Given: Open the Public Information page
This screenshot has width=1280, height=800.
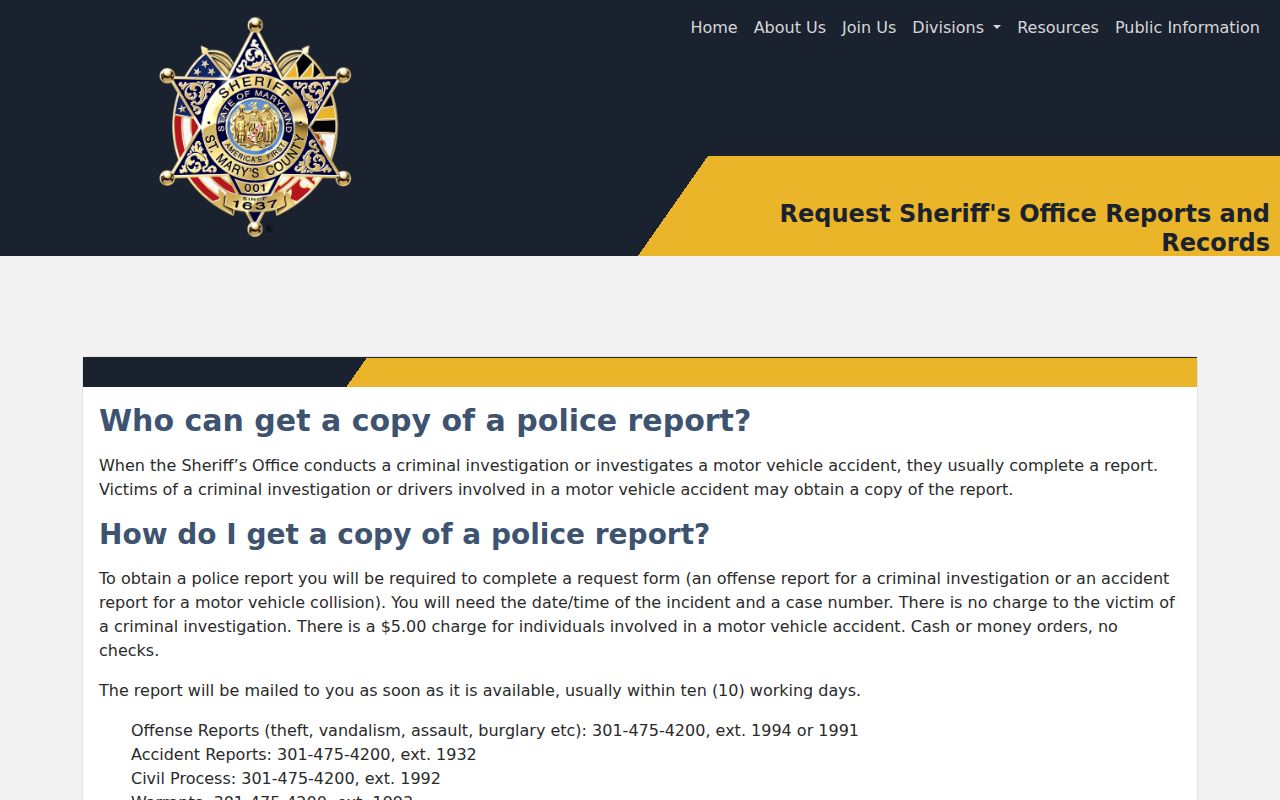Looking at the screenshot, I should pyautogui.click(x=1187, y=28).
